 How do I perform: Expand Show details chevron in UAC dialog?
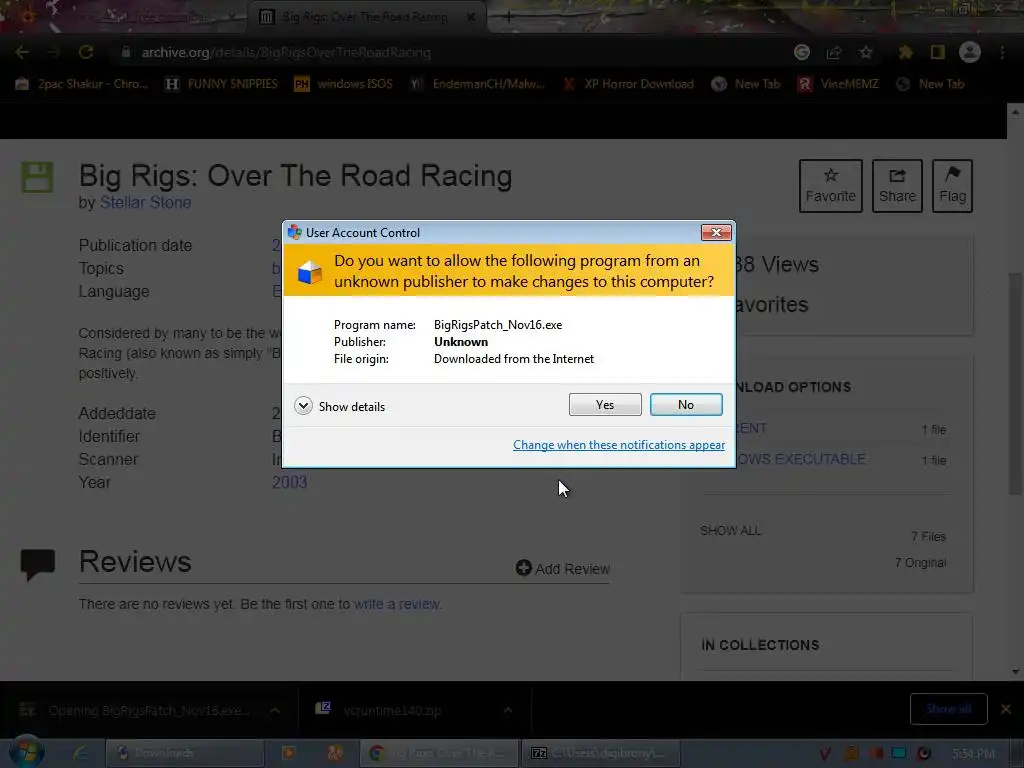[303, 406]
